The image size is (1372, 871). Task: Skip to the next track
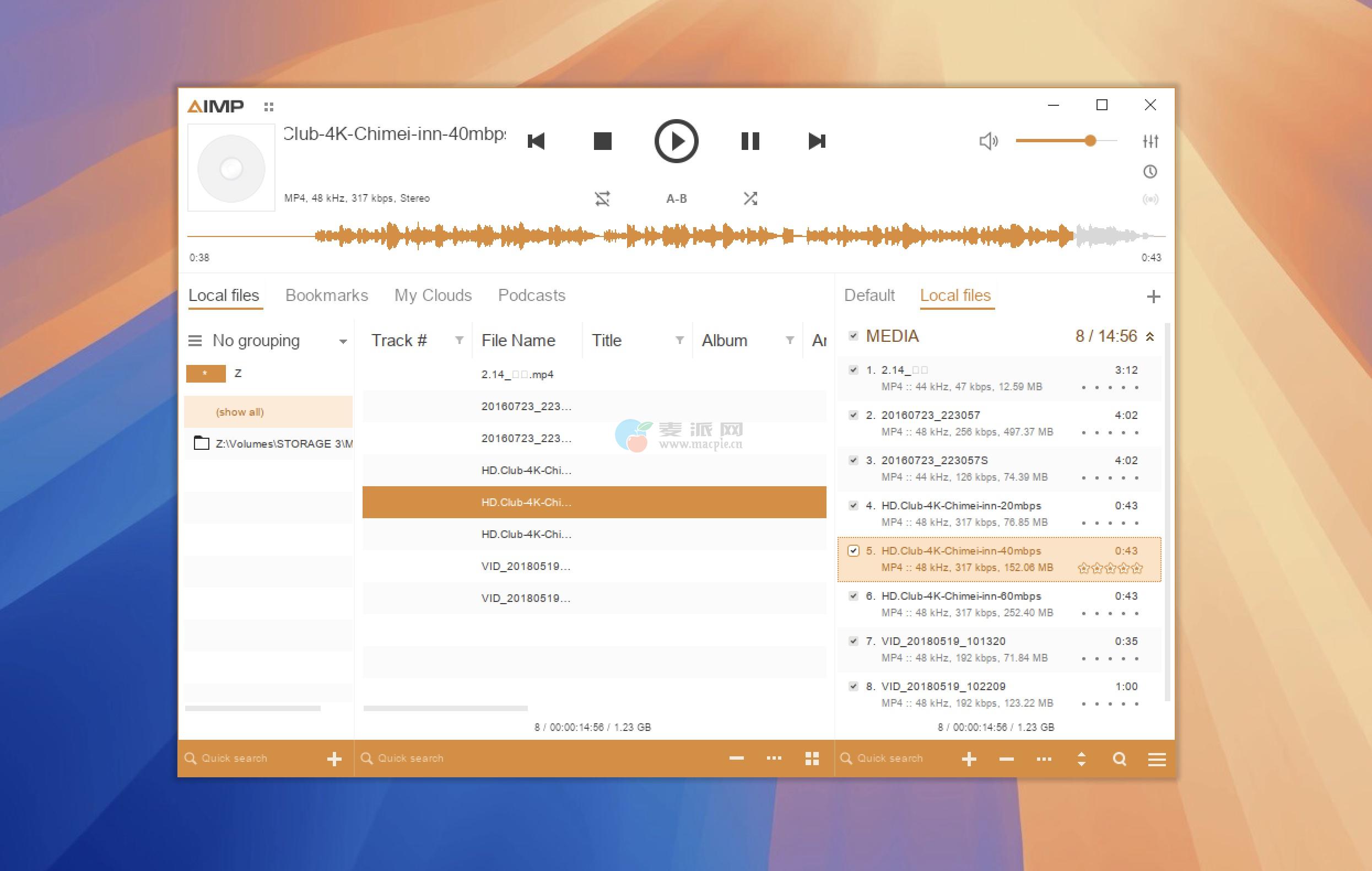[x=817, y=141]
